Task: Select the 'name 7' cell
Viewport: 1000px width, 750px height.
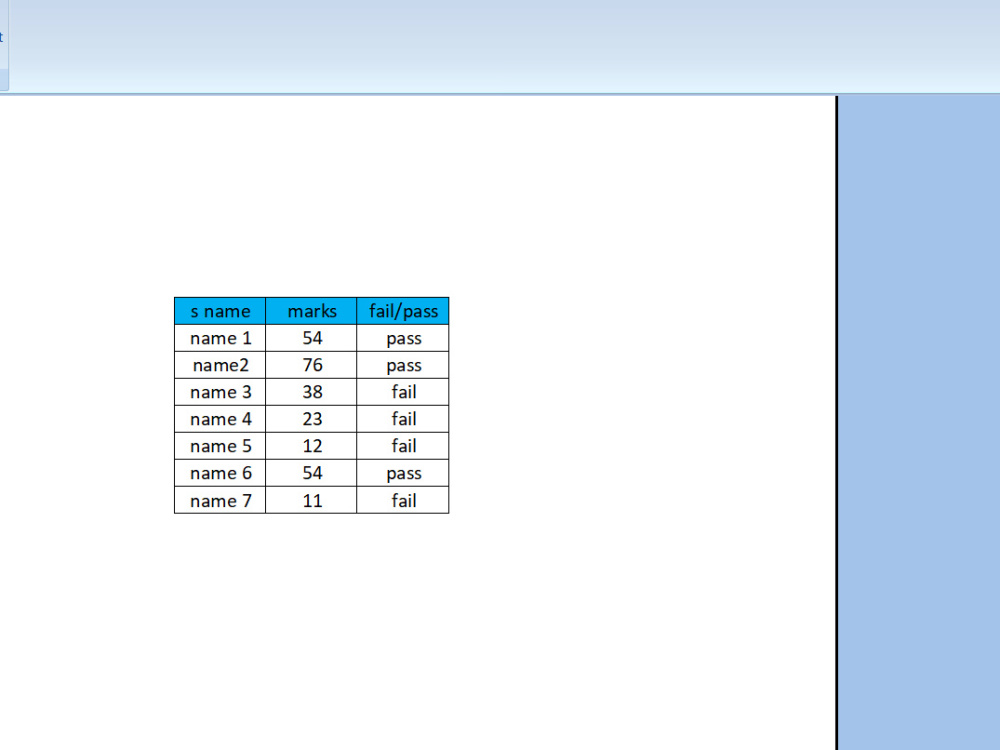Action: tap(220, 500)
